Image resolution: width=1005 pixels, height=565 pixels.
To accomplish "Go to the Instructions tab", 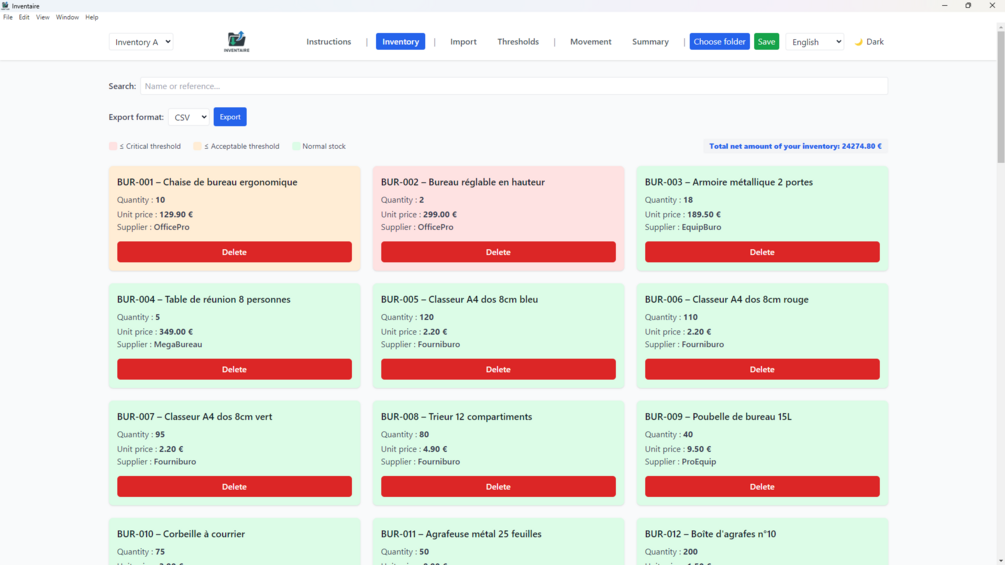I will (328, 42).
